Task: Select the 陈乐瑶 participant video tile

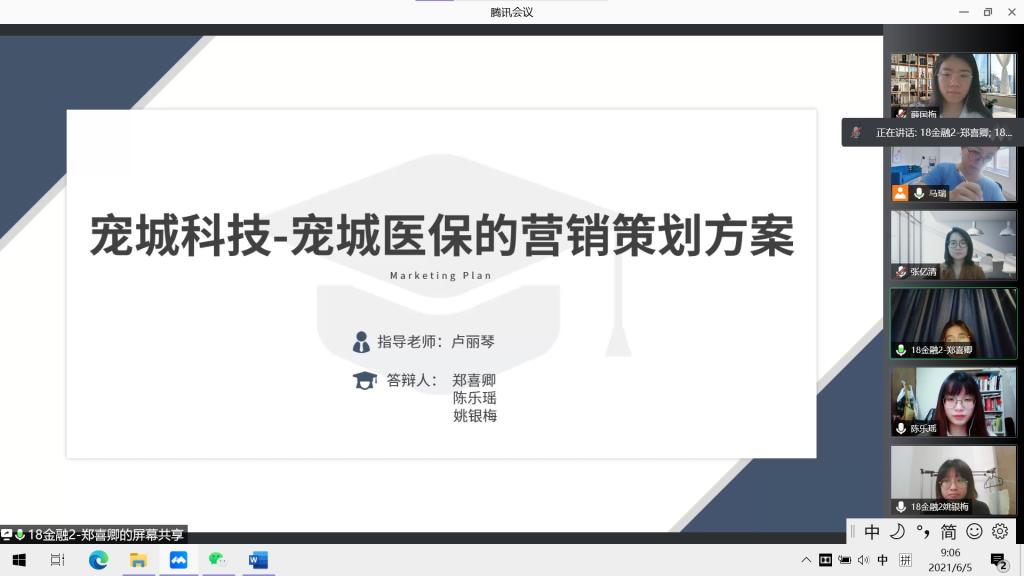Action: click(x=953, y=402)
